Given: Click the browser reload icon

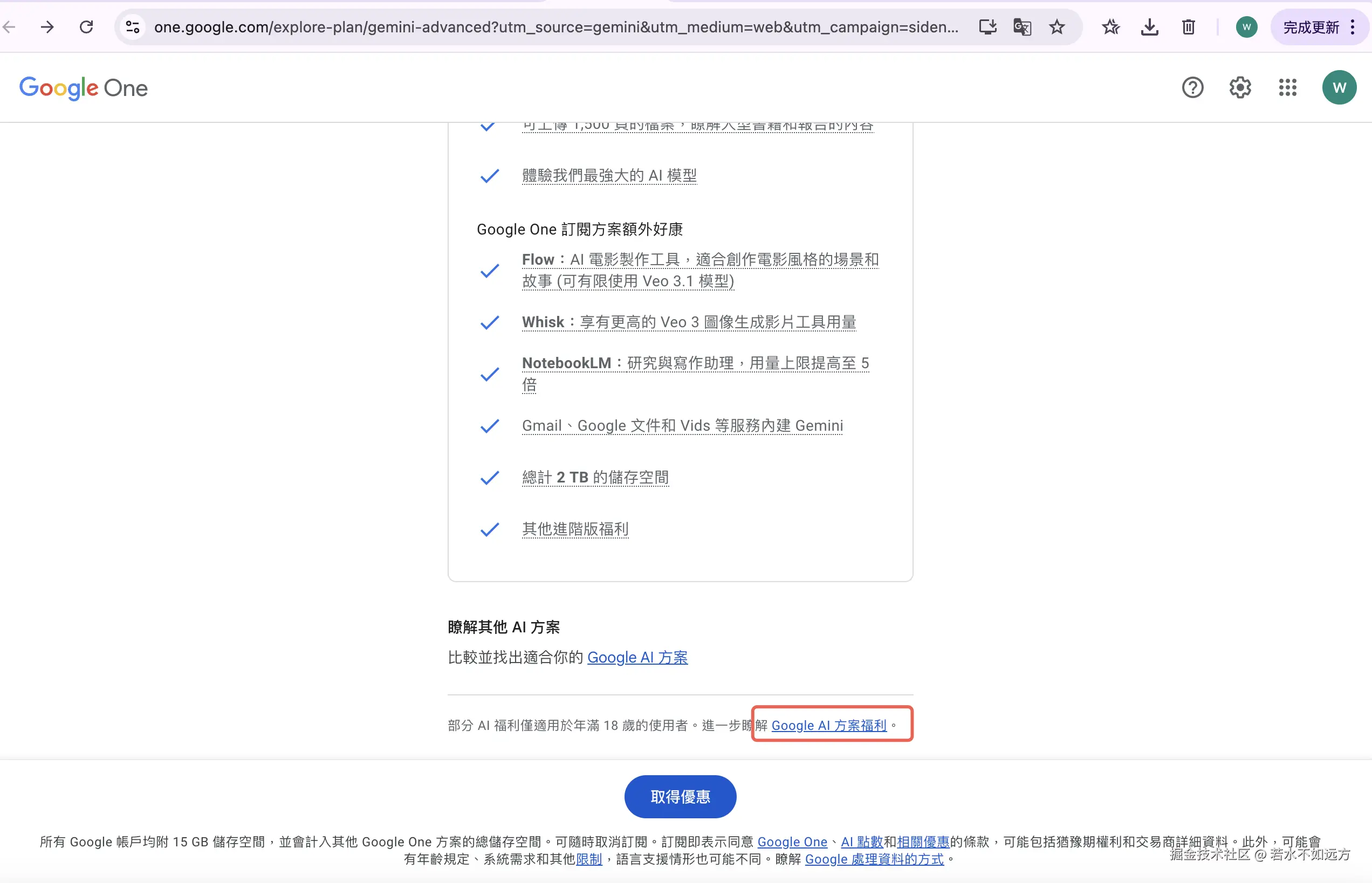Looking at the screenshot, I should [x=86, y=27].
